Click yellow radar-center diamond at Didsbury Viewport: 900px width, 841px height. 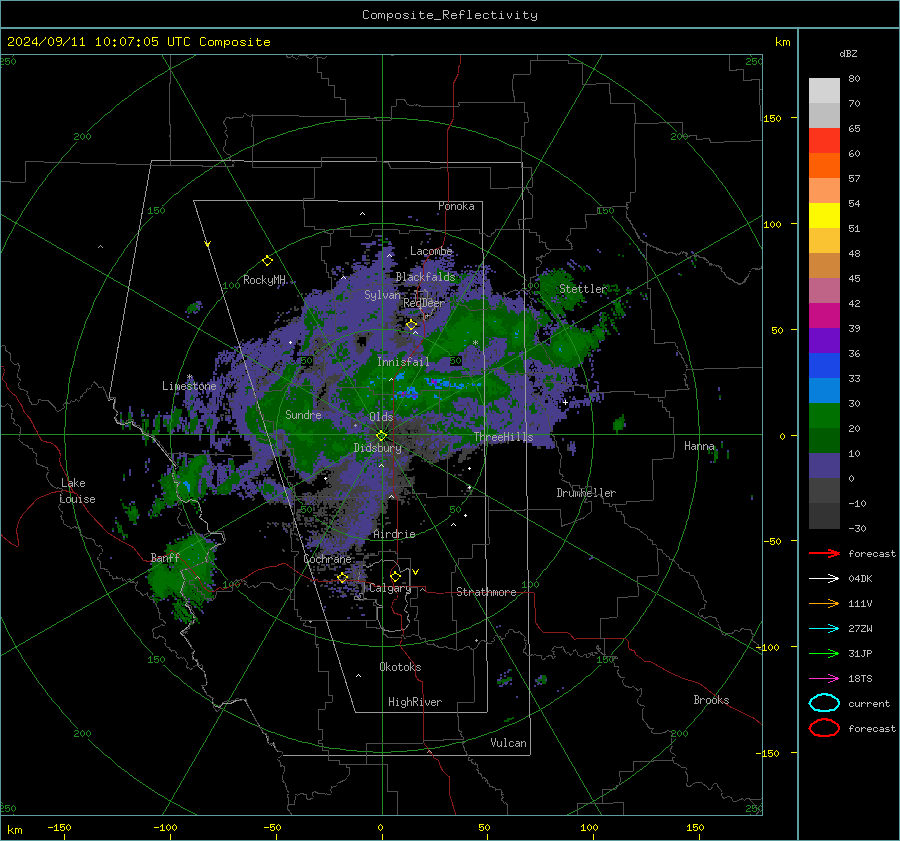pyautogui.click(x=381, y=436)
